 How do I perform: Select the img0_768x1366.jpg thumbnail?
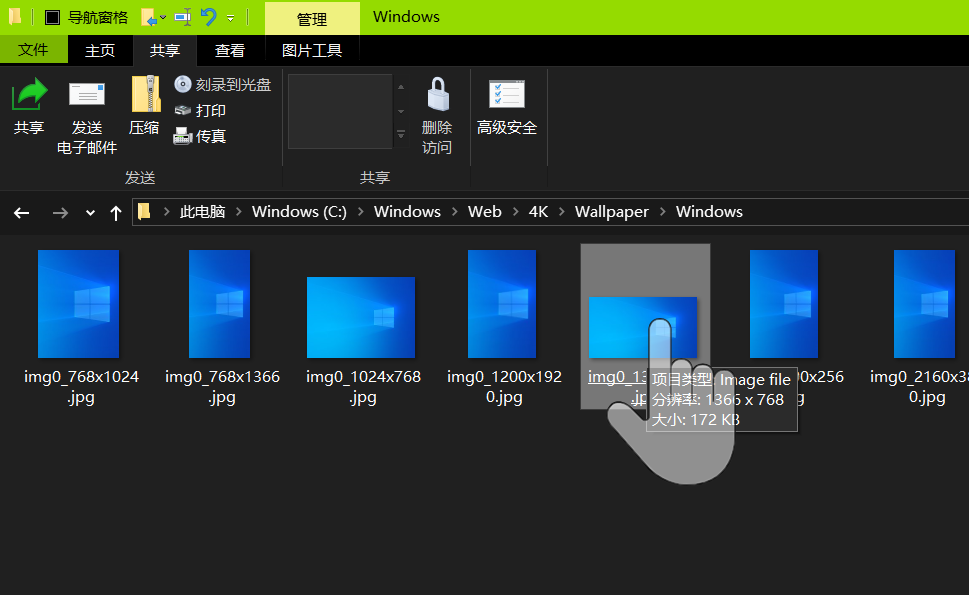pos(219,304)
